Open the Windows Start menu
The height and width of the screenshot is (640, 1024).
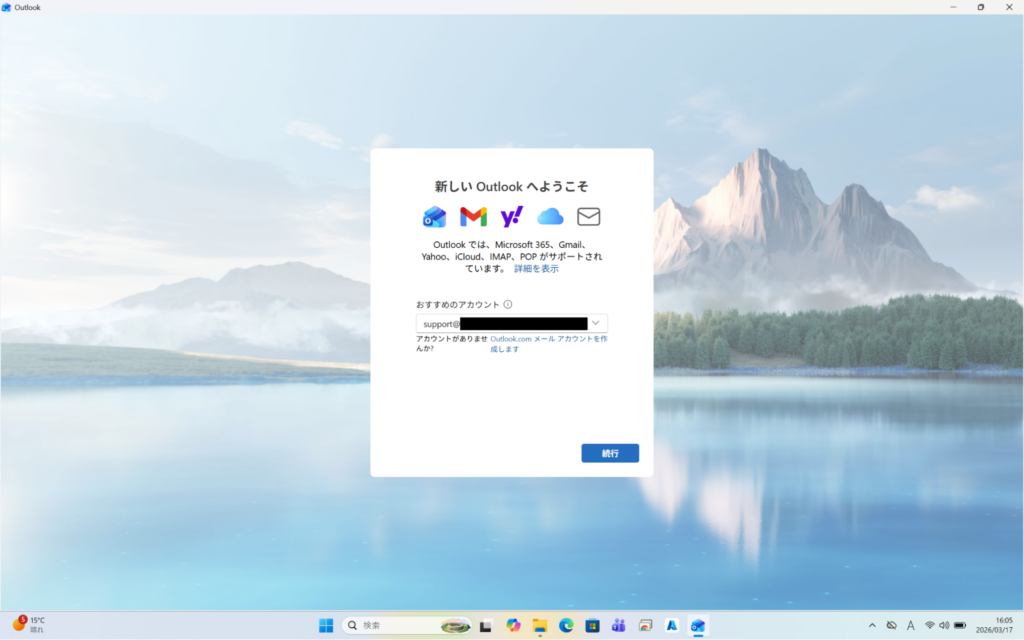coord(326,626)
